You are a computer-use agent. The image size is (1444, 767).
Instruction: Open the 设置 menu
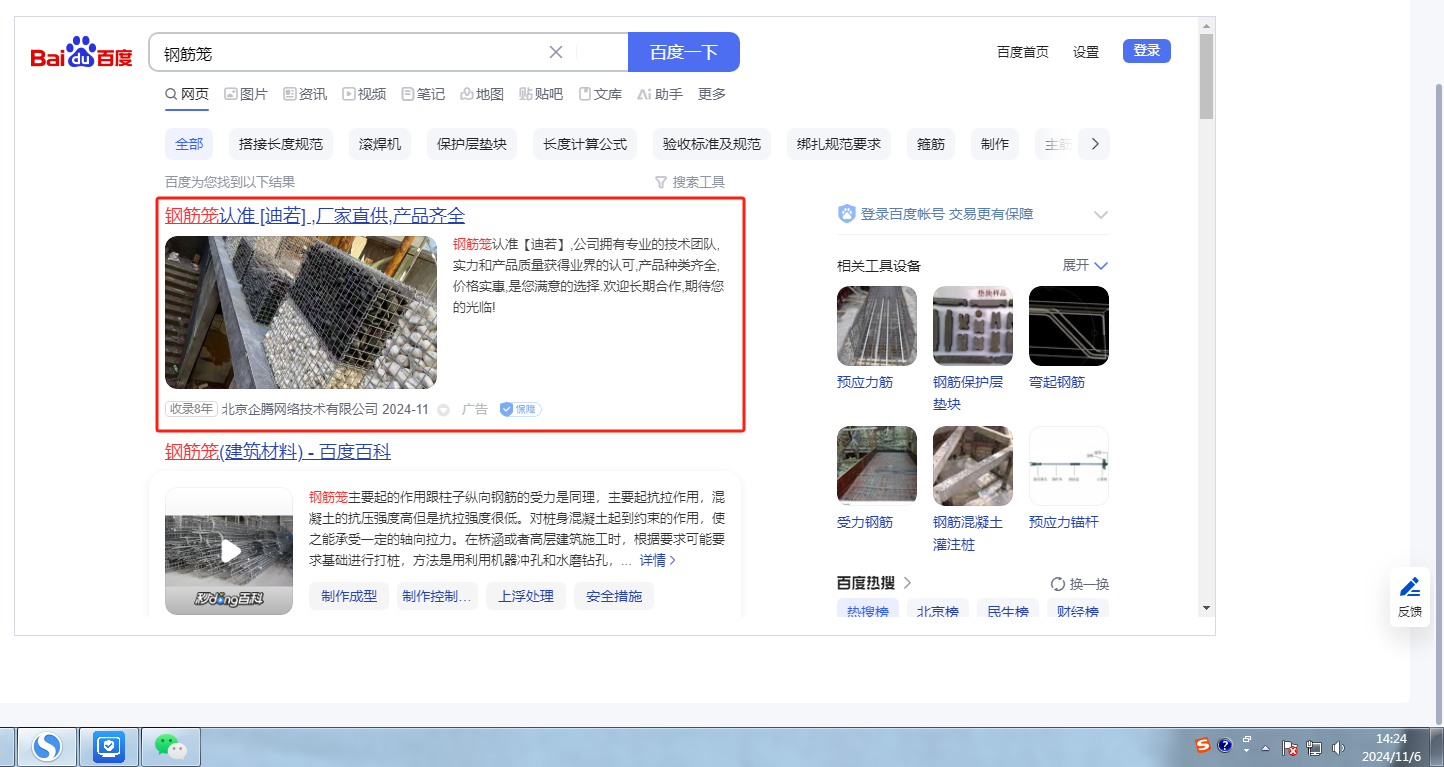pyautogui.click(x=1086, y=52)
